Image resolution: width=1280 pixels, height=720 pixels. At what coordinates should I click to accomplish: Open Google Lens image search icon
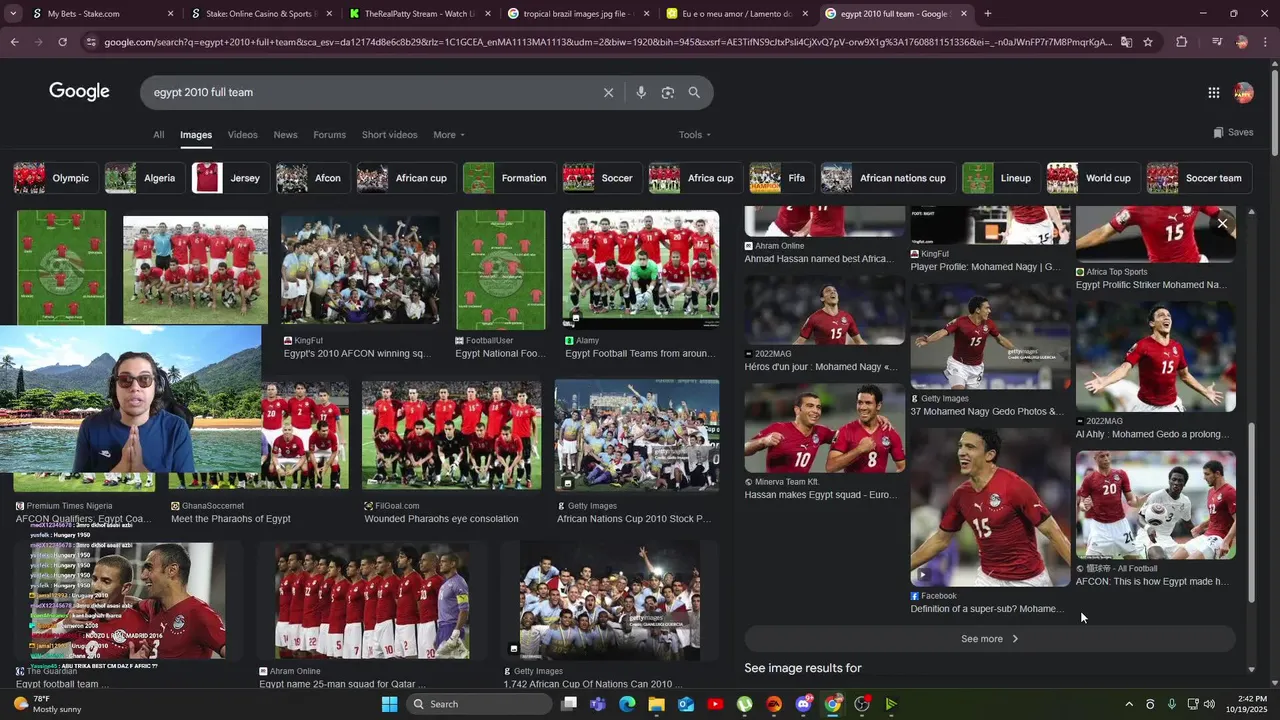point(668,92)
